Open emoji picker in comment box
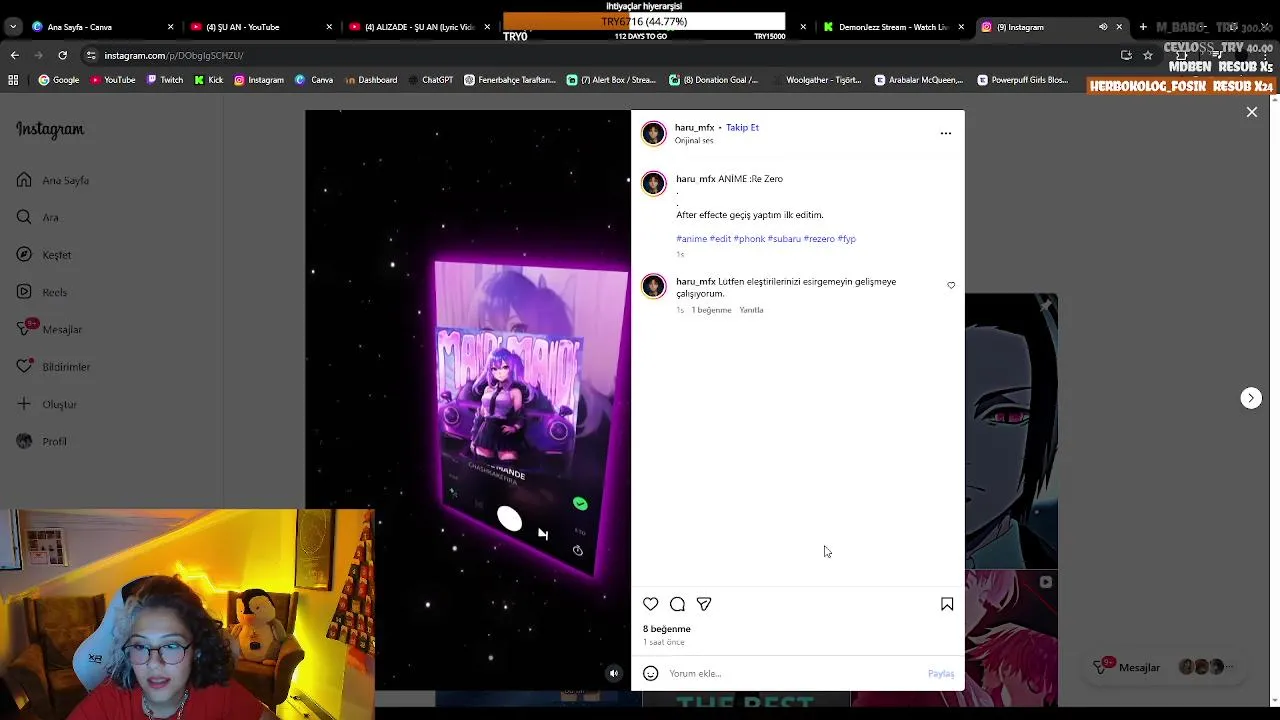Viewport: 1280px width, 720px height. (651, 673)
